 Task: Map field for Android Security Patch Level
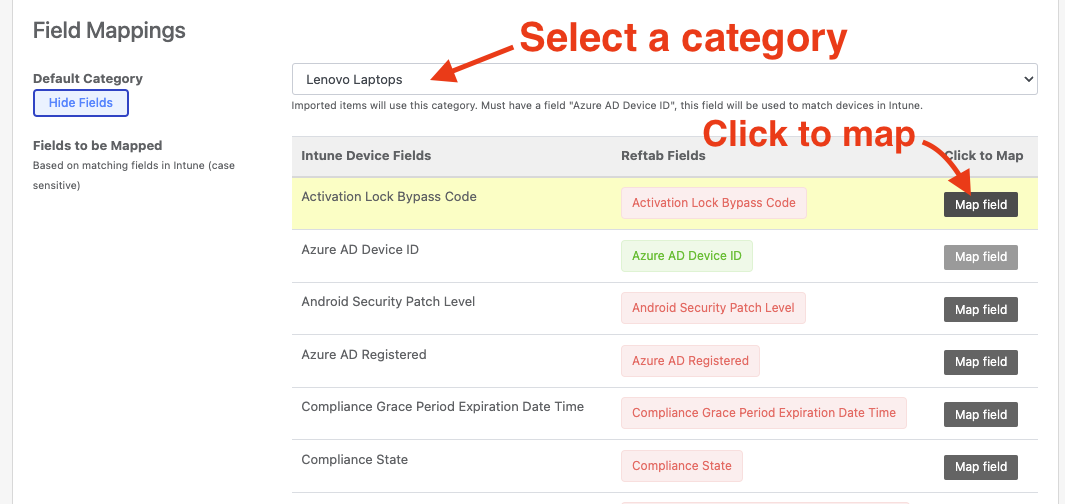coord(981,310)
